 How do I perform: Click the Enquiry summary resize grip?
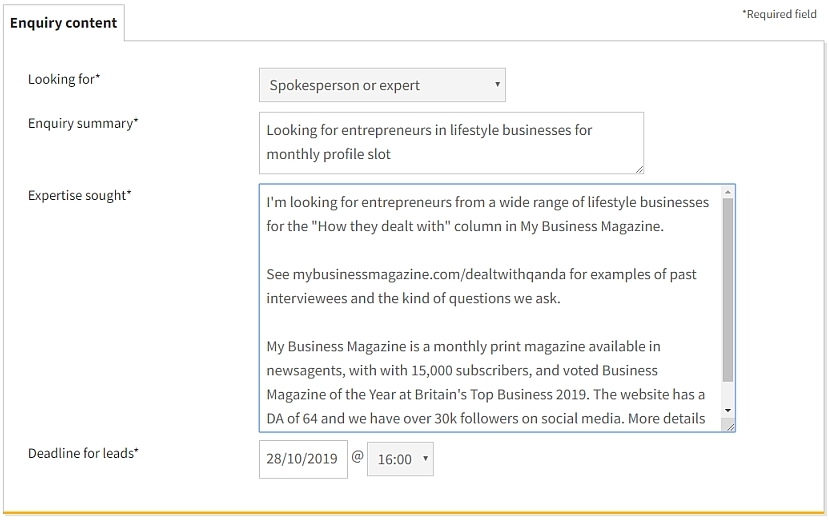pyautogui.click(x=639, y=169)
